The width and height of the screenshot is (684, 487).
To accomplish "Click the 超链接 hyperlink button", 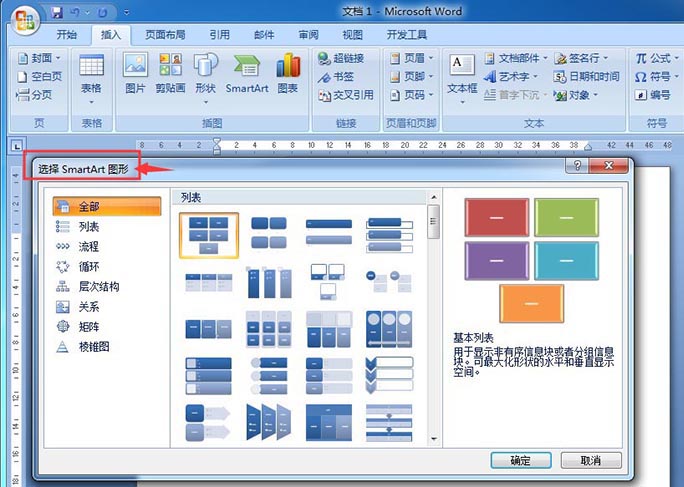I will click(341, 58).
